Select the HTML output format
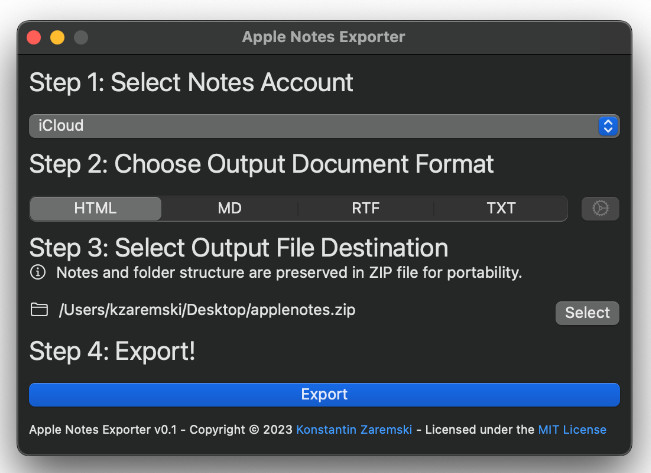The height and width of the screenshot is (473, 651). pos(95,208)
